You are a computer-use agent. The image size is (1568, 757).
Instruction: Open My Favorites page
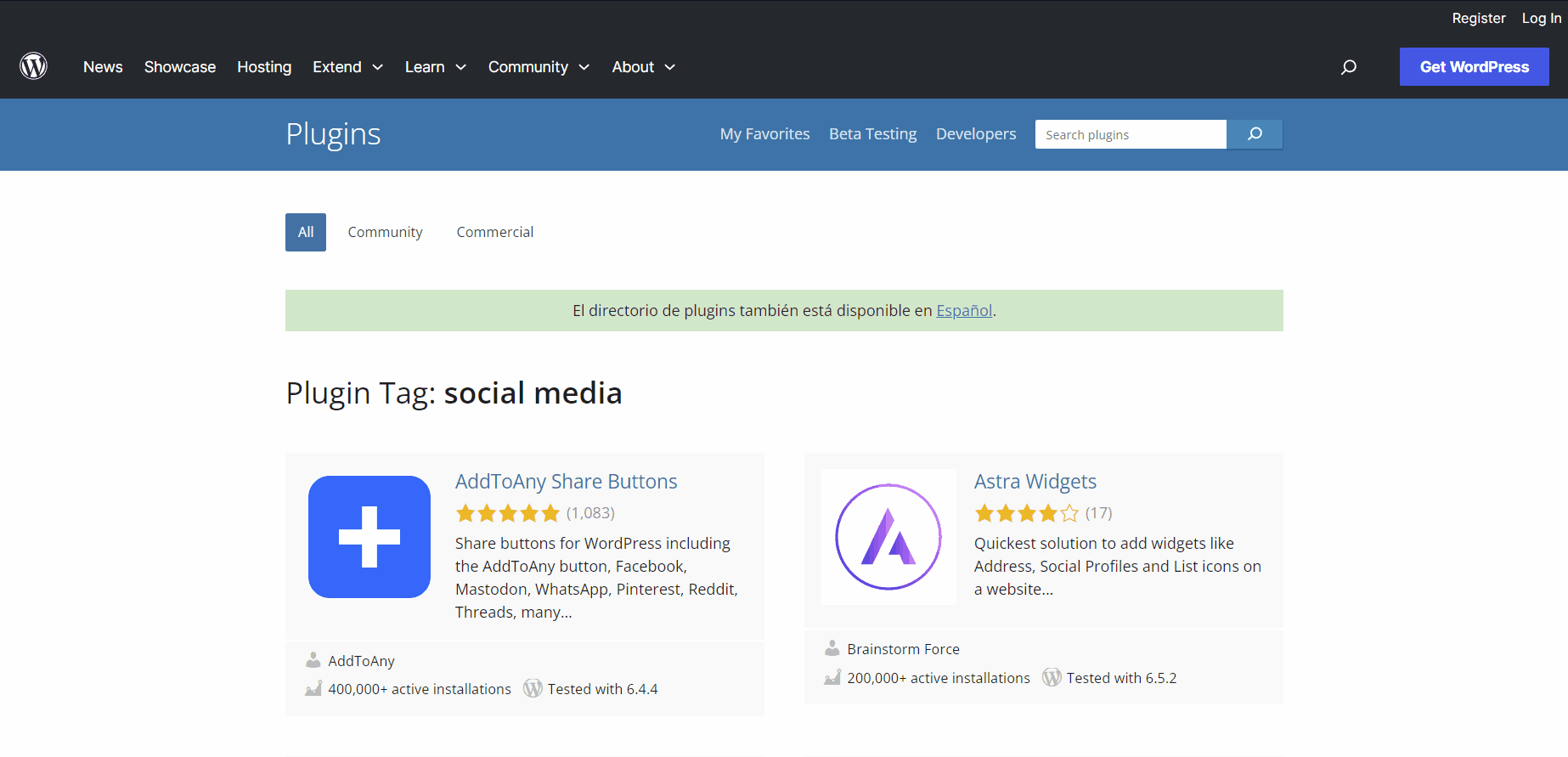pos(764,134)
